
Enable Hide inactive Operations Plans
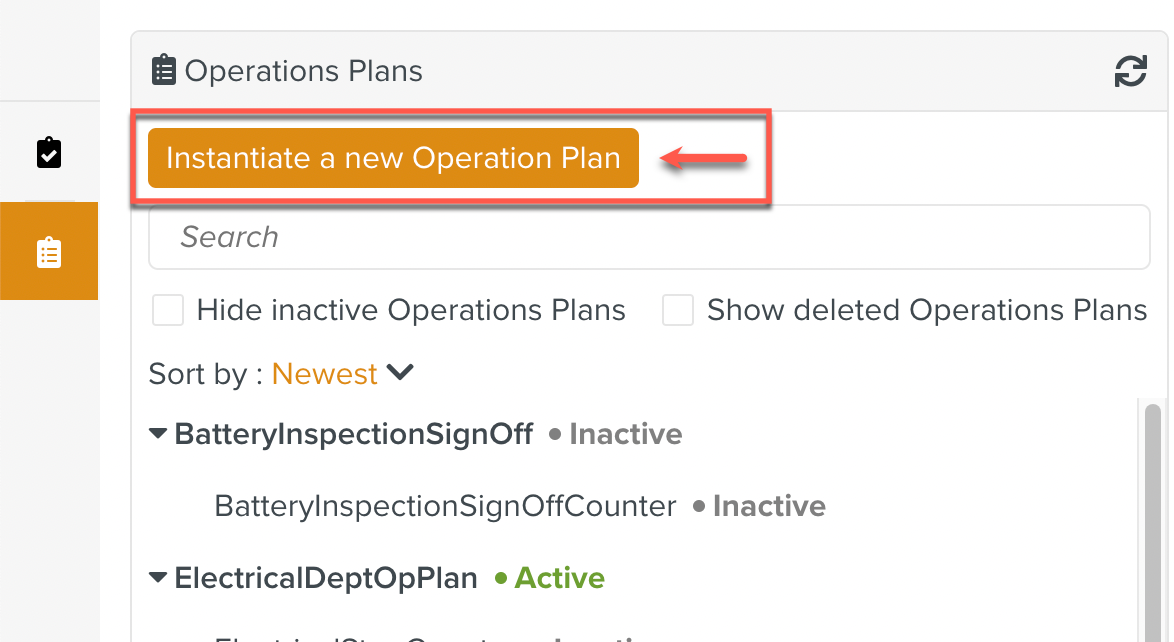coord(167,310)
